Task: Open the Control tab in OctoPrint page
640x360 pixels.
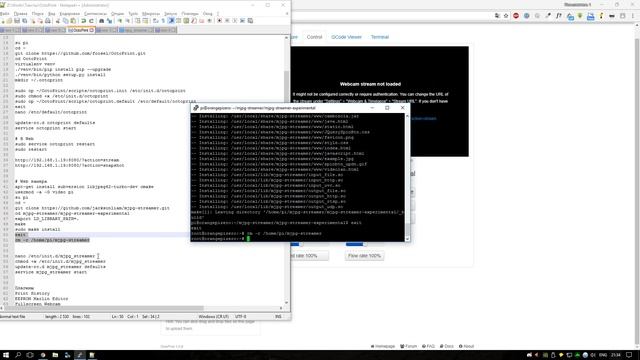Action: [314, 37]
